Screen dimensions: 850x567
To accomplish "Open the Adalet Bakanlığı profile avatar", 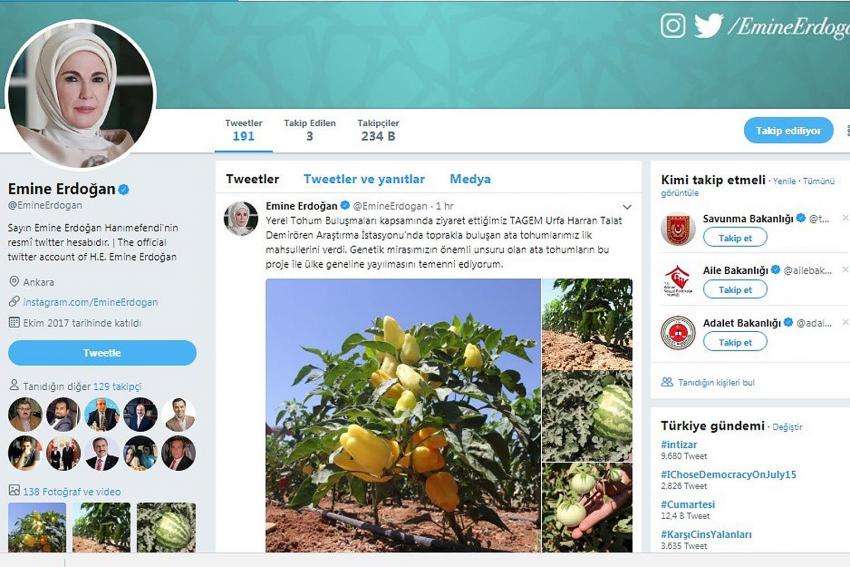I will point(678,333).
